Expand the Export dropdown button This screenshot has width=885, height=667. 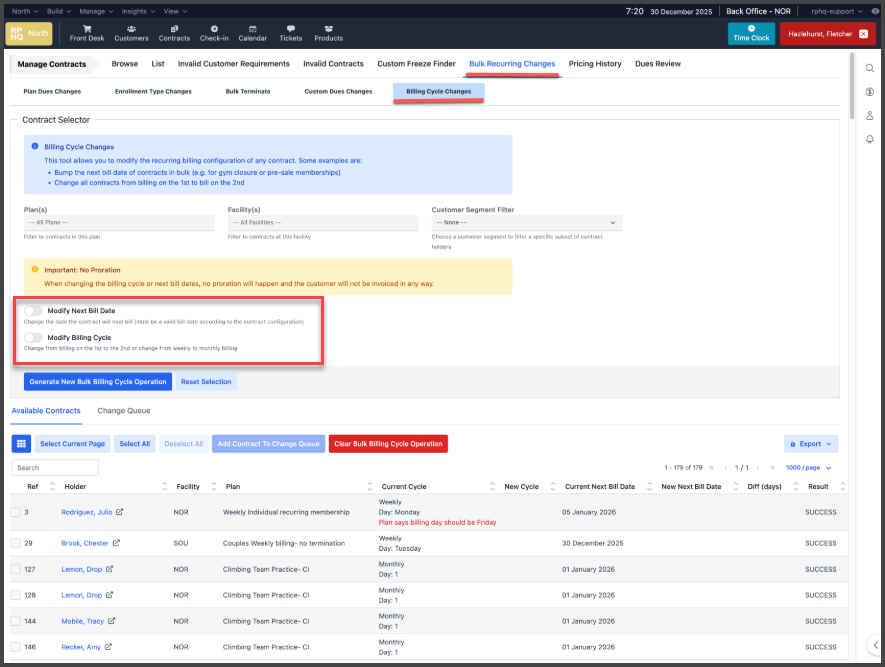point(810,443)
